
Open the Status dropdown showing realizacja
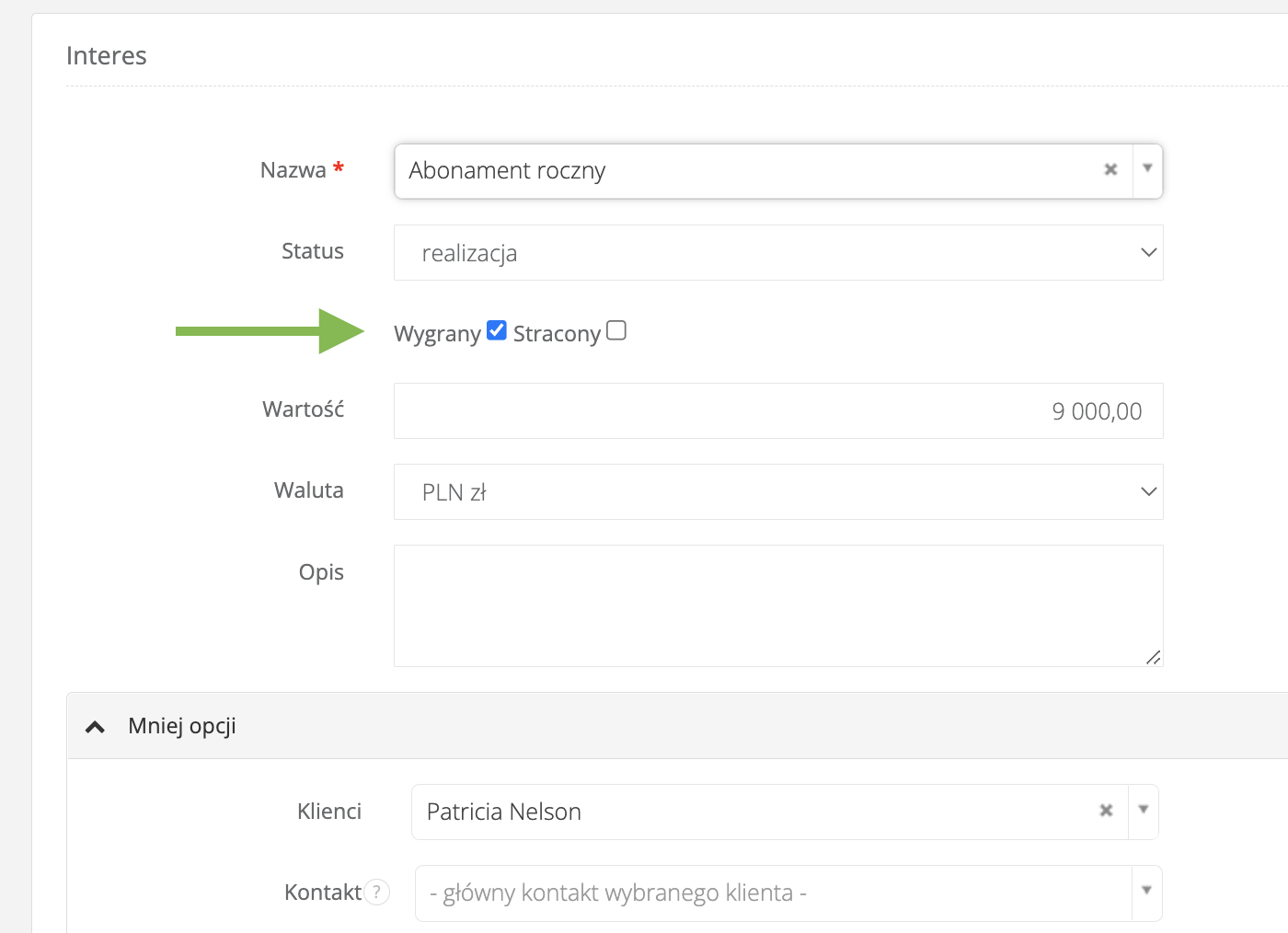point(778,253)
